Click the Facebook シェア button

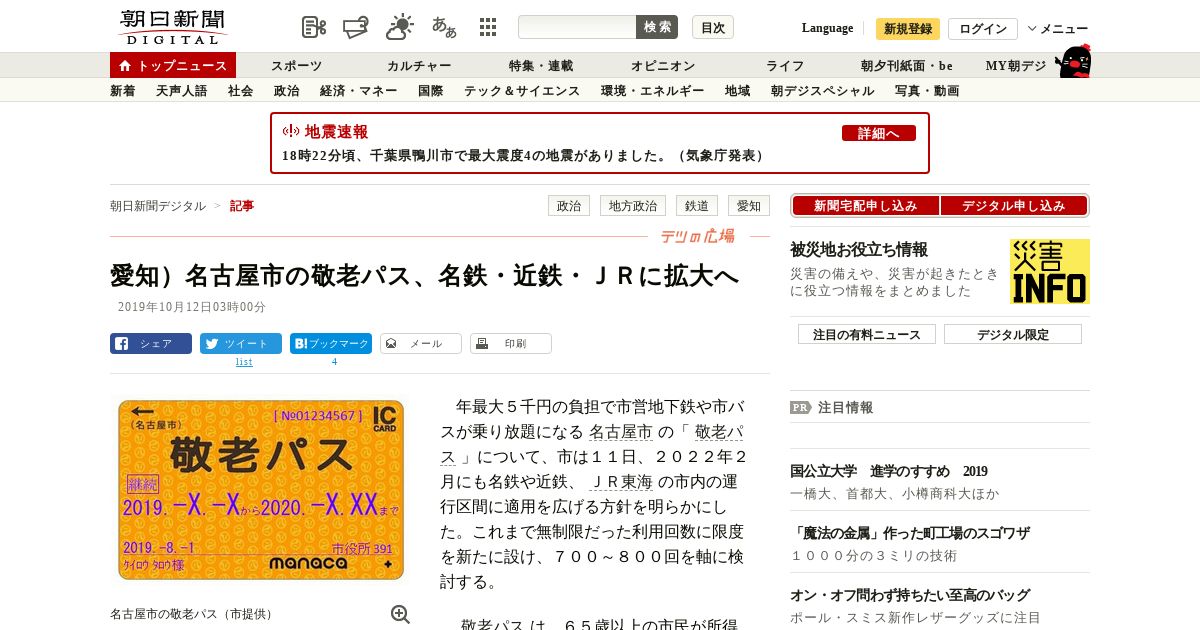pos(151,344)
